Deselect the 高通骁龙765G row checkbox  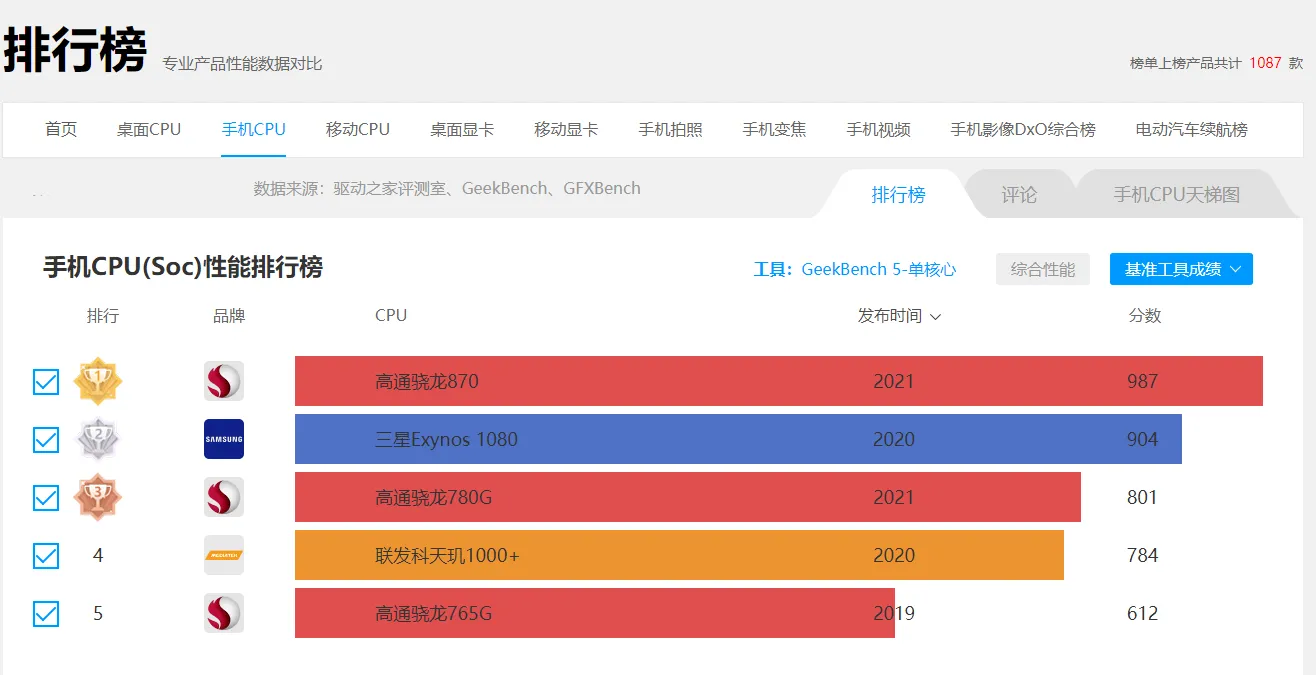click(46, 614)
